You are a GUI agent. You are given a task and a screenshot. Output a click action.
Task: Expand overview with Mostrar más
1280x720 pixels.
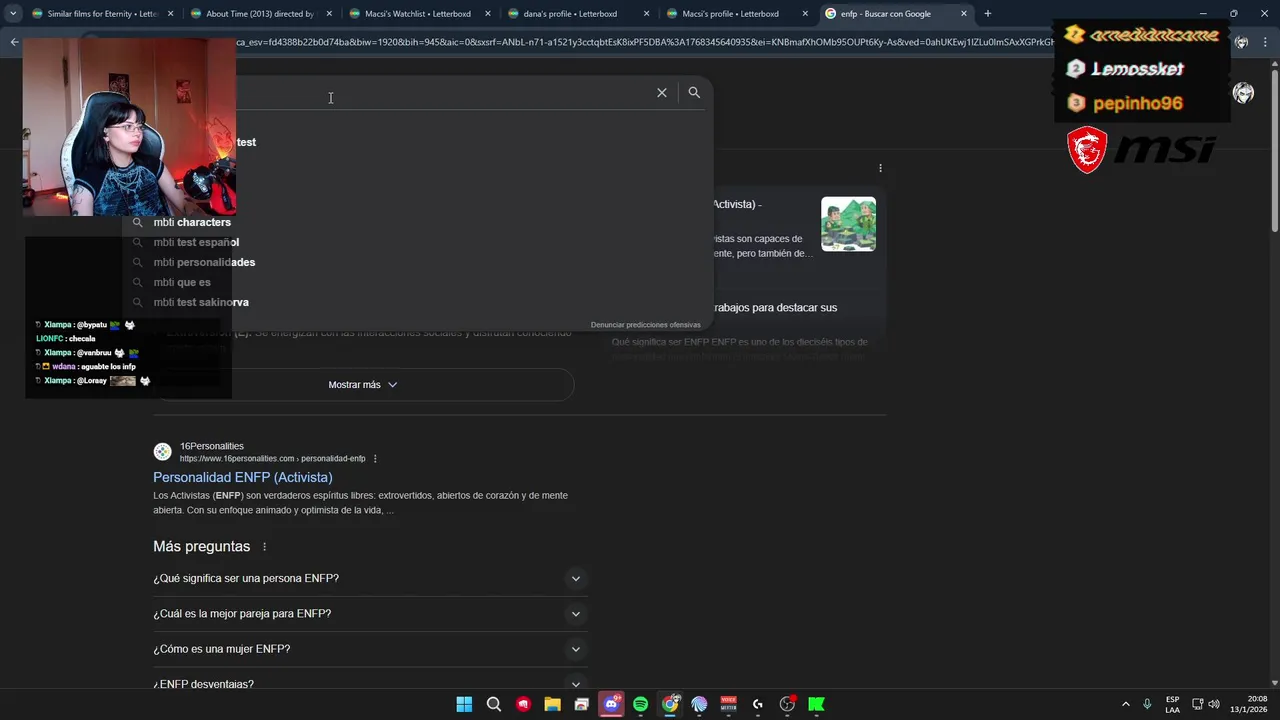364,385
